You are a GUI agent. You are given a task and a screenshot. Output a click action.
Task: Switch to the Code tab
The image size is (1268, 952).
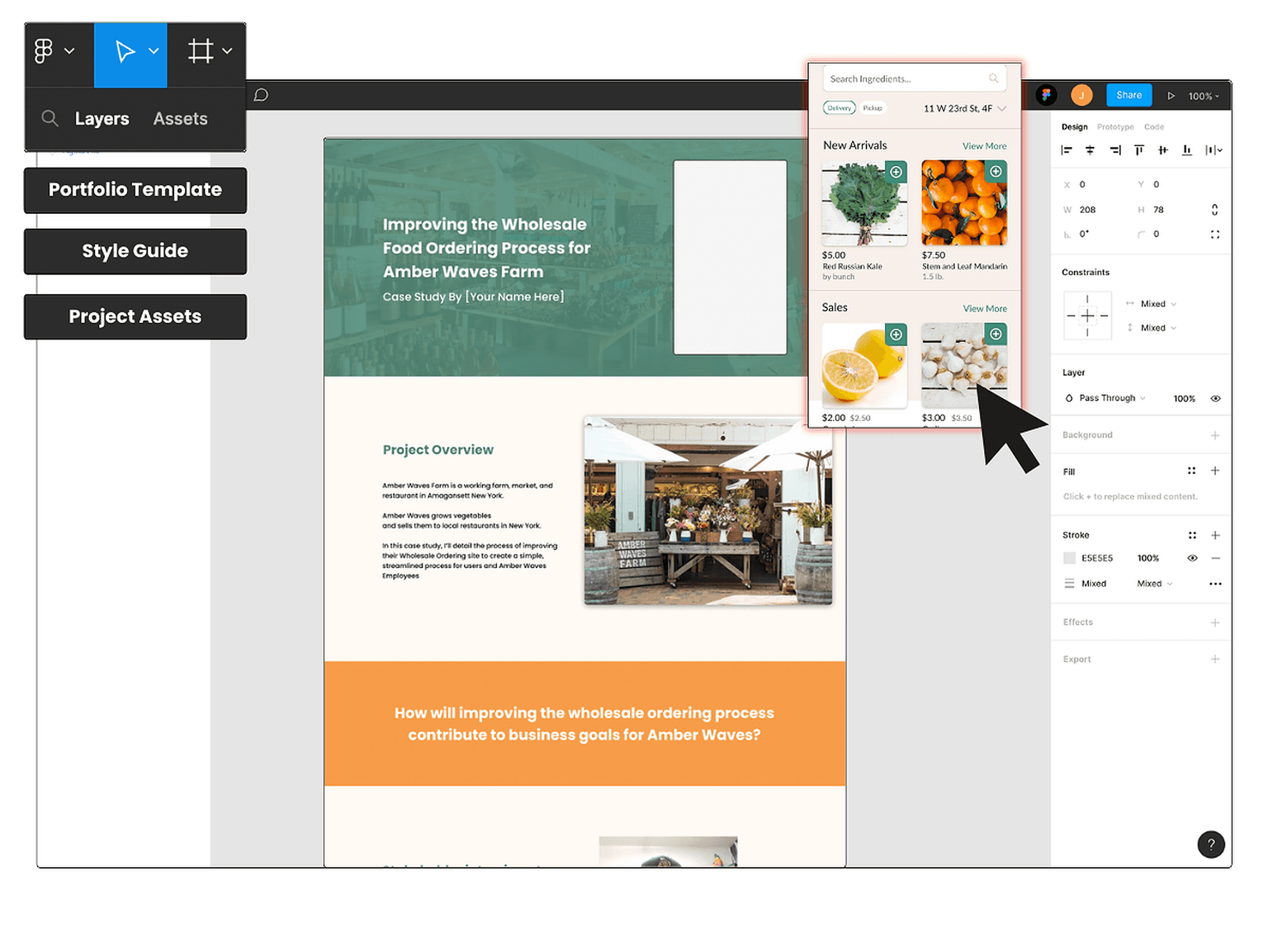pyautogui.click(x=1154, y=127)
